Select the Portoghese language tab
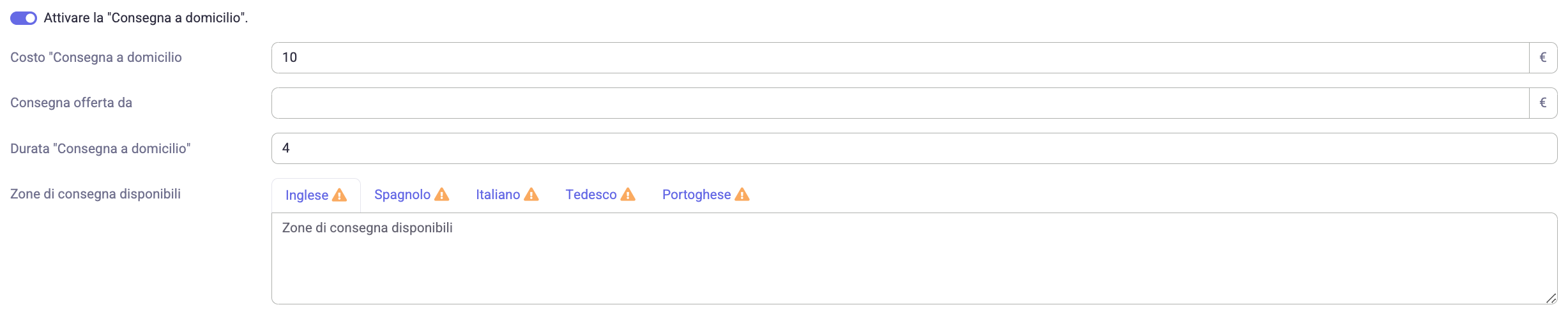1568x314 pixels. coord(706,195)
